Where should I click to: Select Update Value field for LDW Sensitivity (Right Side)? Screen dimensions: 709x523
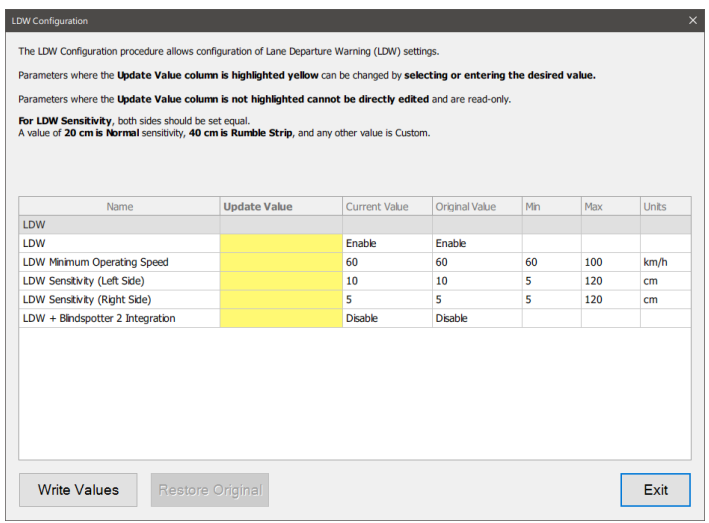(x=281, y=299)
